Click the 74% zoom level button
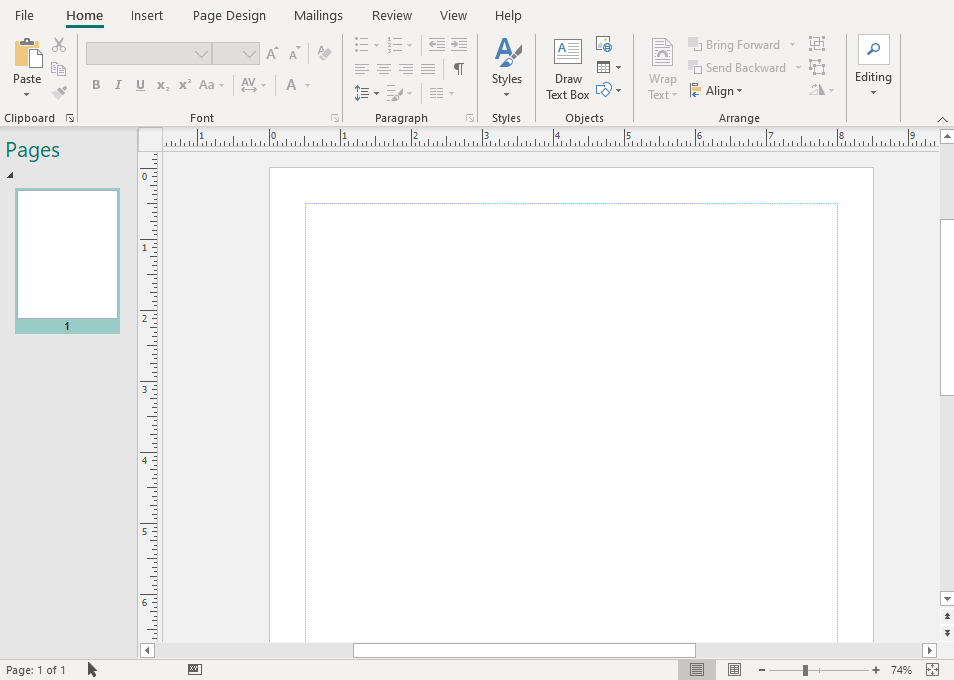The width and height of the screenshot is (954, 680). (901, 670)
